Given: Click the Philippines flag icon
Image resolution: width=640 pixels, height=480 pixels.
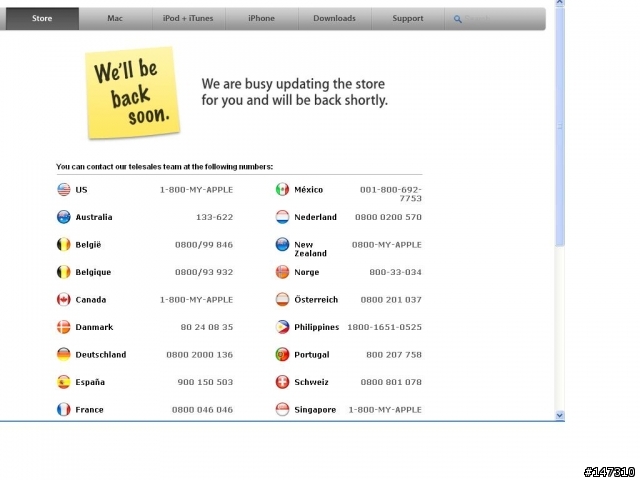Looking at the screenshot, I should pyautogui.click(x=282, y=327).
